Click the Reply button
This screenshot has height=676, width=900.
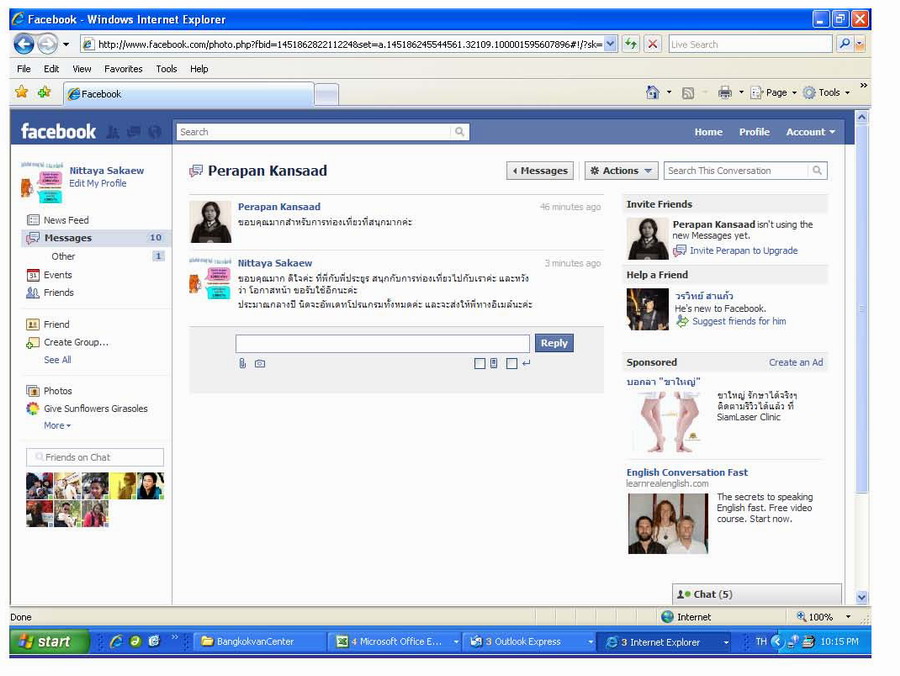coord(554,343)
